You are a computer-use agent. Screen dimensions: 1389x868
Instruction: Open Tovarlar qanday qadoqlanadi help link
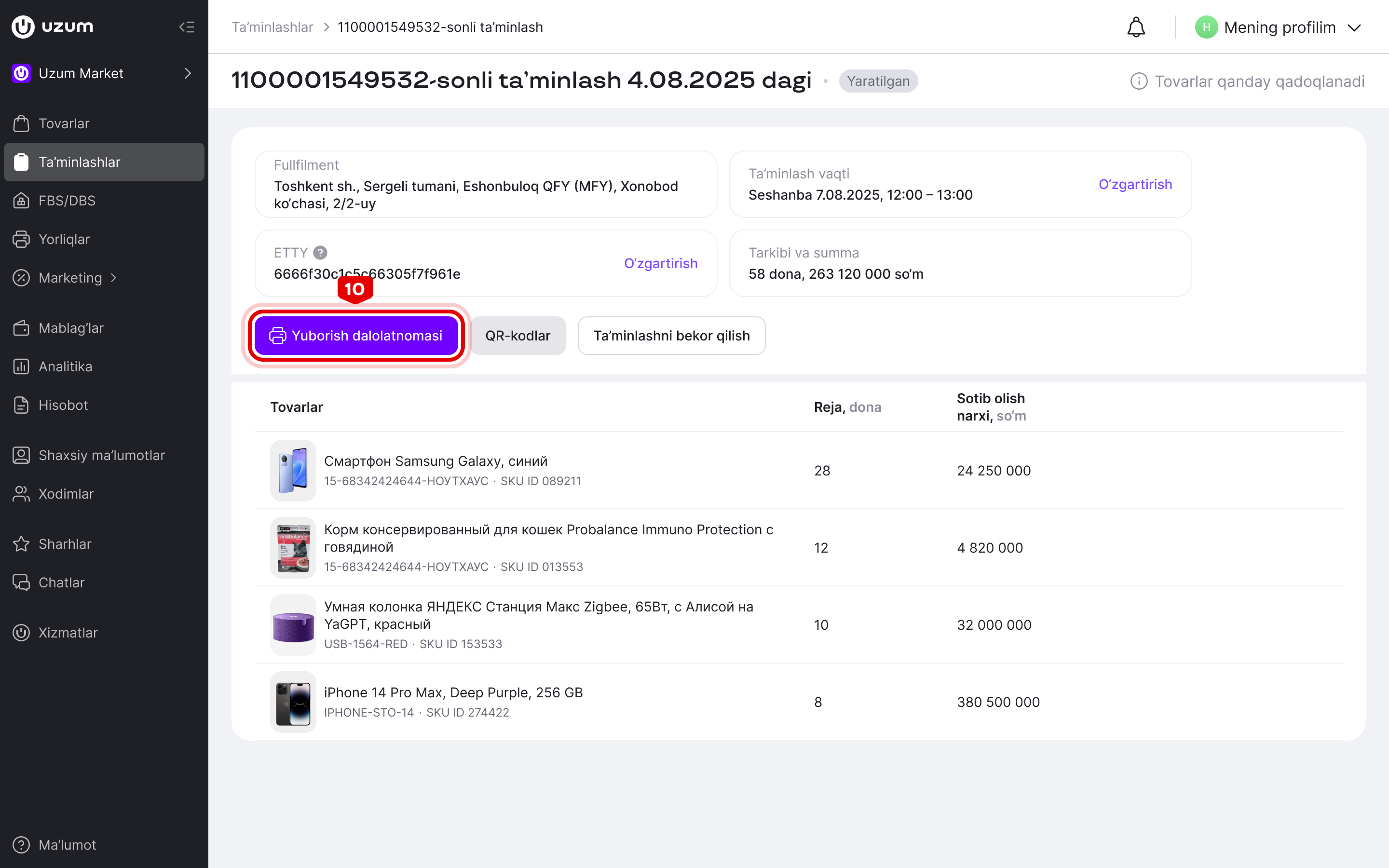(x=1248, y=81)
